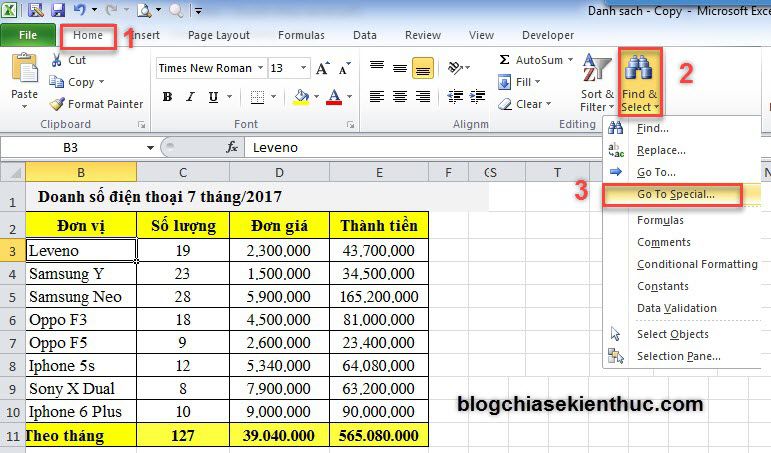The width and height of the screenshot is (771, 453).
Task: Click the Fill down icon
Action: pyautogui.click(x=504, y=82)
